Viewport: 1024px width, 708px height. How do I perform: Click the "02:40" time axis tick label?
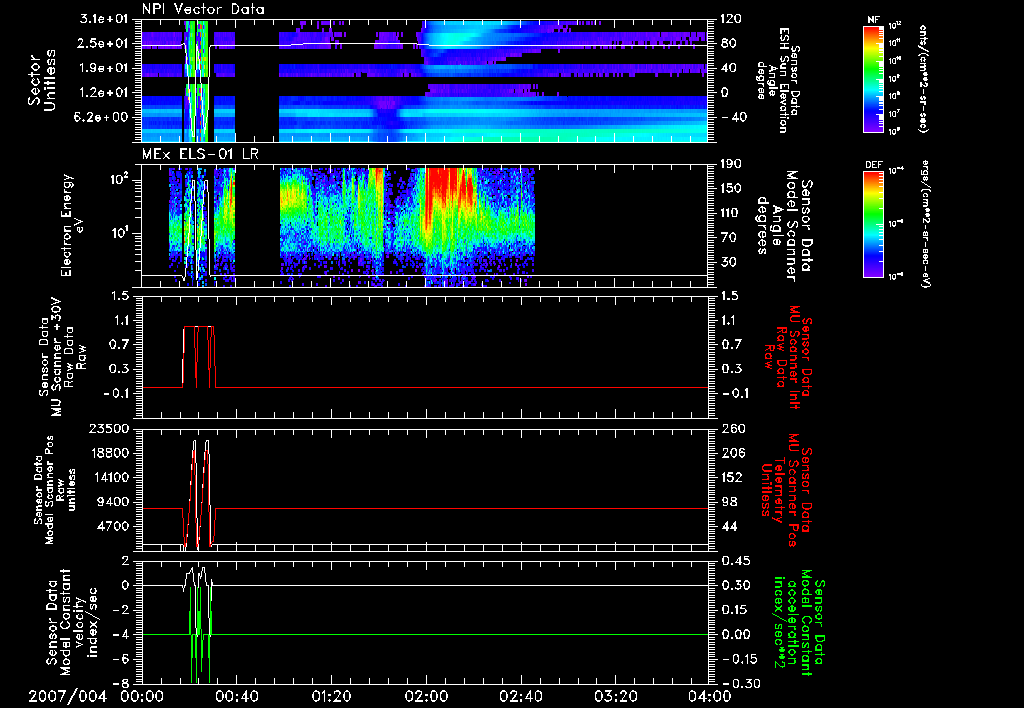(520, 697)
